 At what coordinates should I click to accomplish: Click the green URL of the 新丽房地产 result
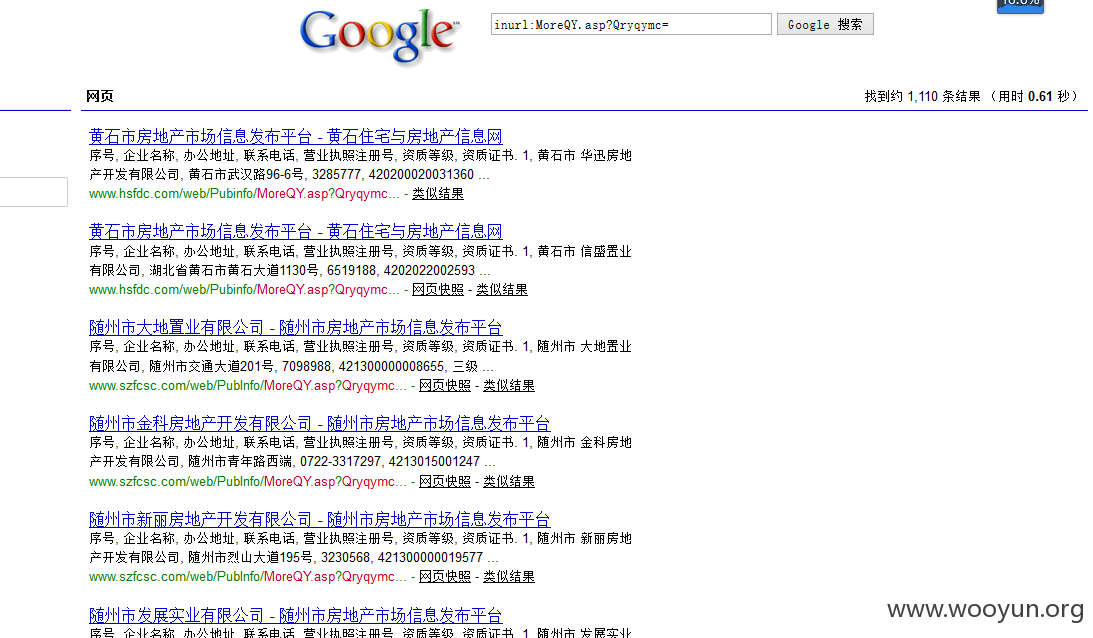pos(247,577)
